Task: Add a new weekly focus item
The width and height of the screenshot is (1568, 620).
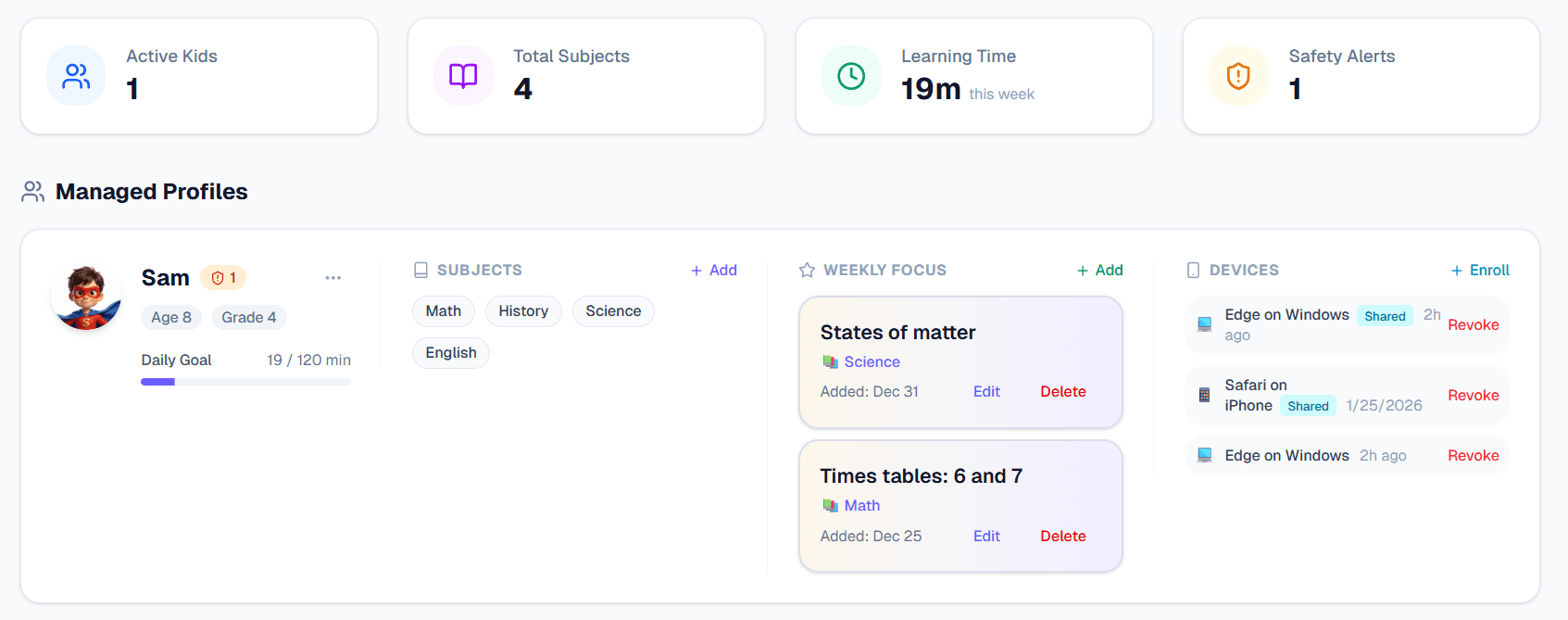Action: (1099, 271)
